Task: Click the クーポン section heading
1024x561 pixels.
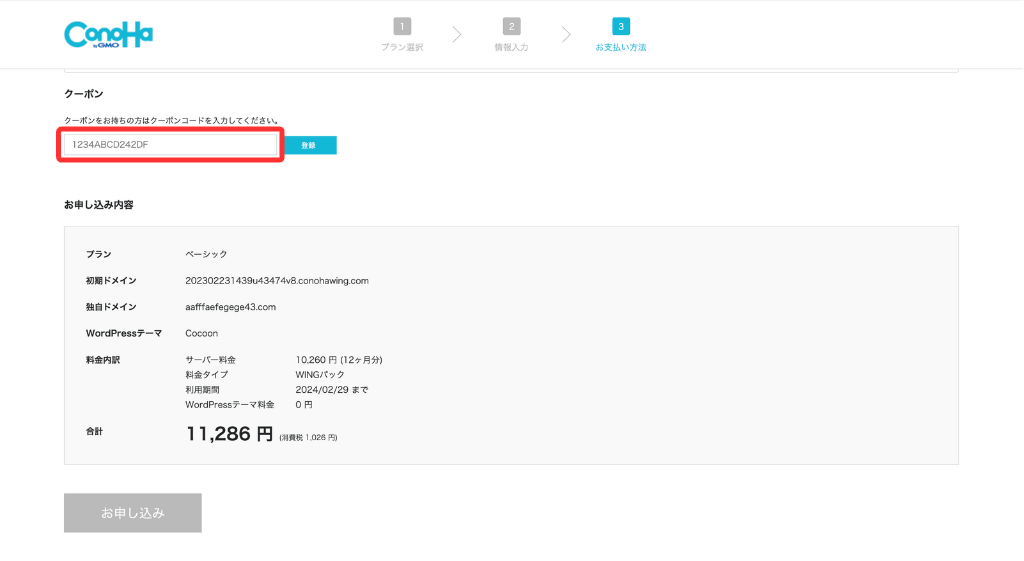Action: [84, 94]
